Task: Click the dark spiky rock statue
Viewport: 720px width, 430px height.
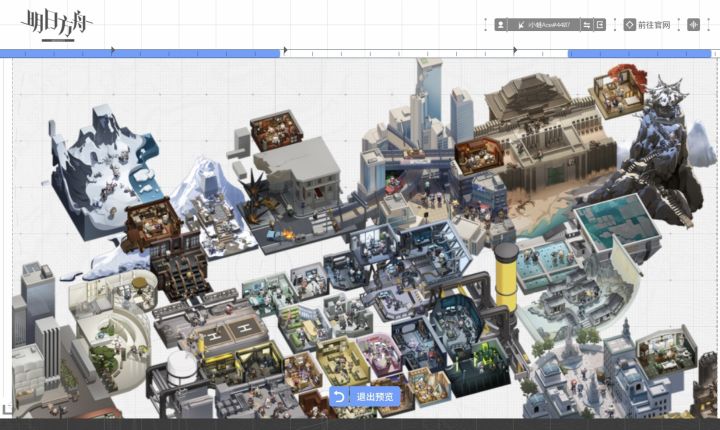Action: point(659,152)
